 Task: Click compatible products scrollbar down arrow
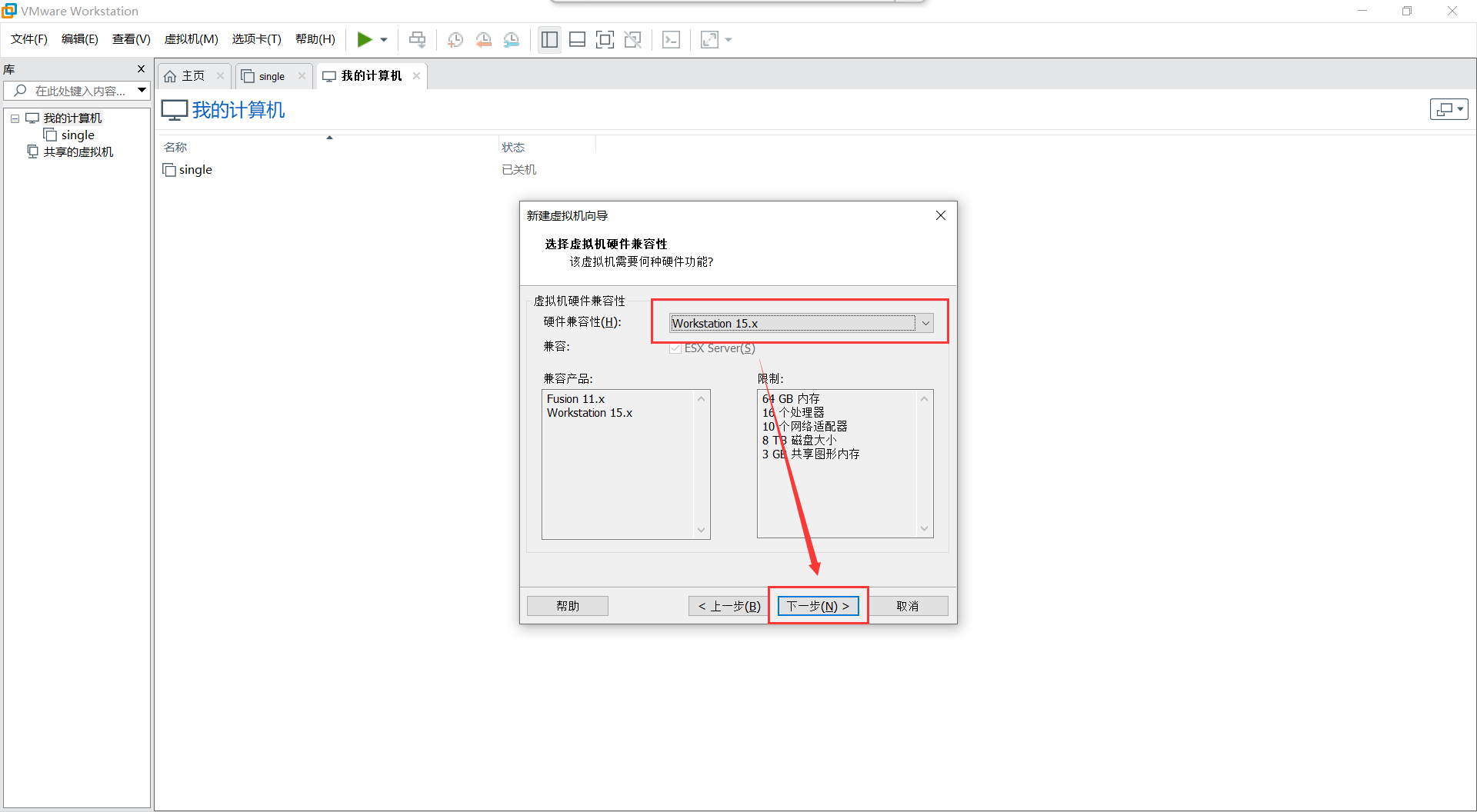pyautogui.click(x=701, y=530)
